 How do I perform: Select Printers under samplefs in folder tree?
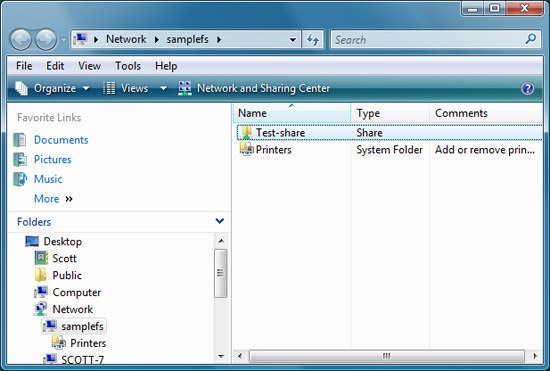(x=88, y=343)
